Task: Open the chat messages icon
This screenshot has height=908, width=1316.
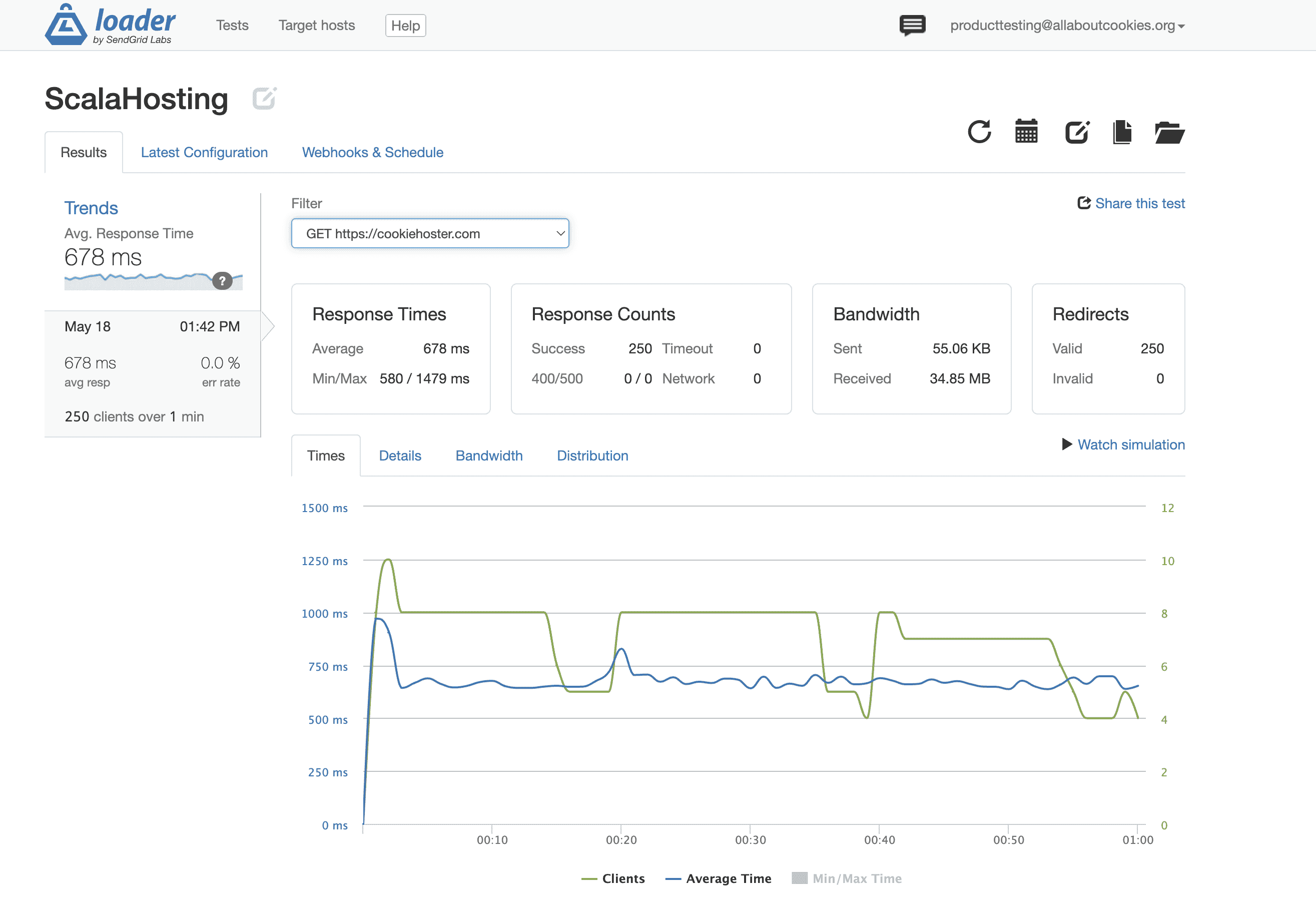Action: tap(912, 26)
